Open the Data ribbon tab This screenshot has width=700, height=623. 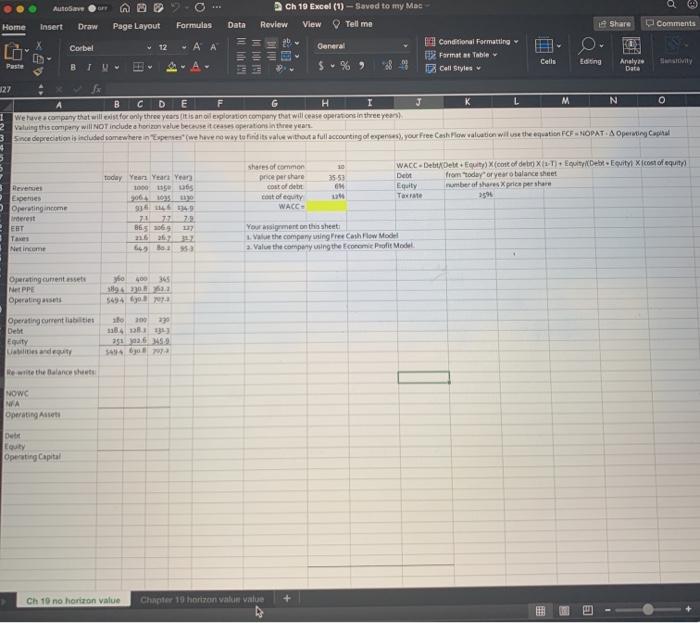tap(236, 25)
